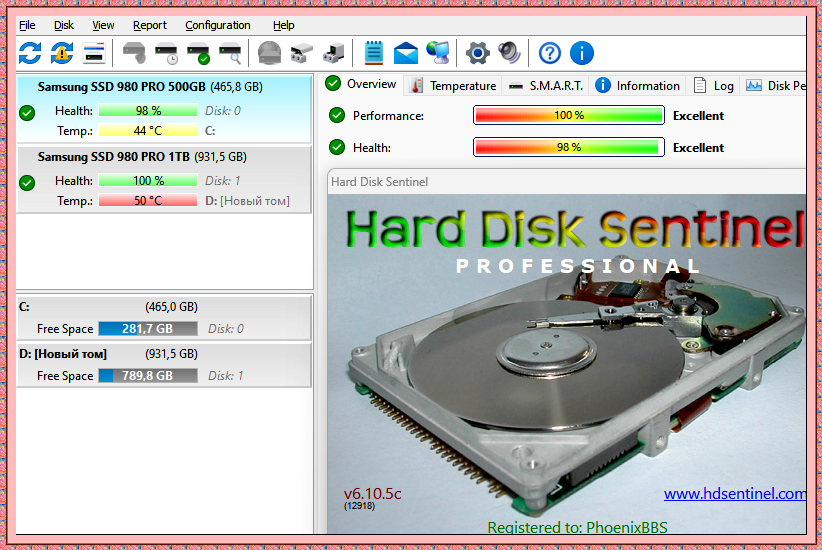Switch to the Temperature tab
The image size is (822, 550).
453,85
